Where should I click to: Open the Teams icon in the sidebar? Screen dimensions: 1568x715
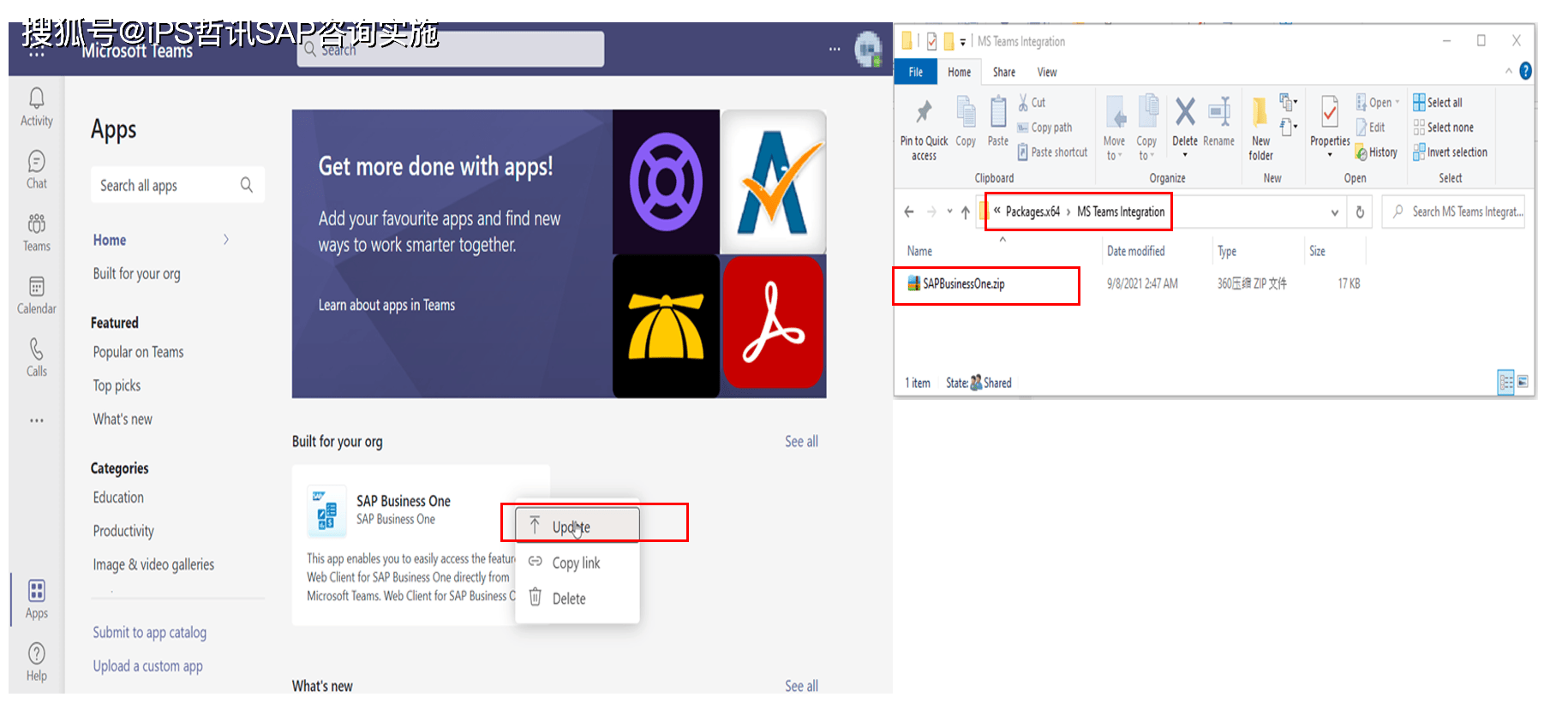tap(37, 223)
